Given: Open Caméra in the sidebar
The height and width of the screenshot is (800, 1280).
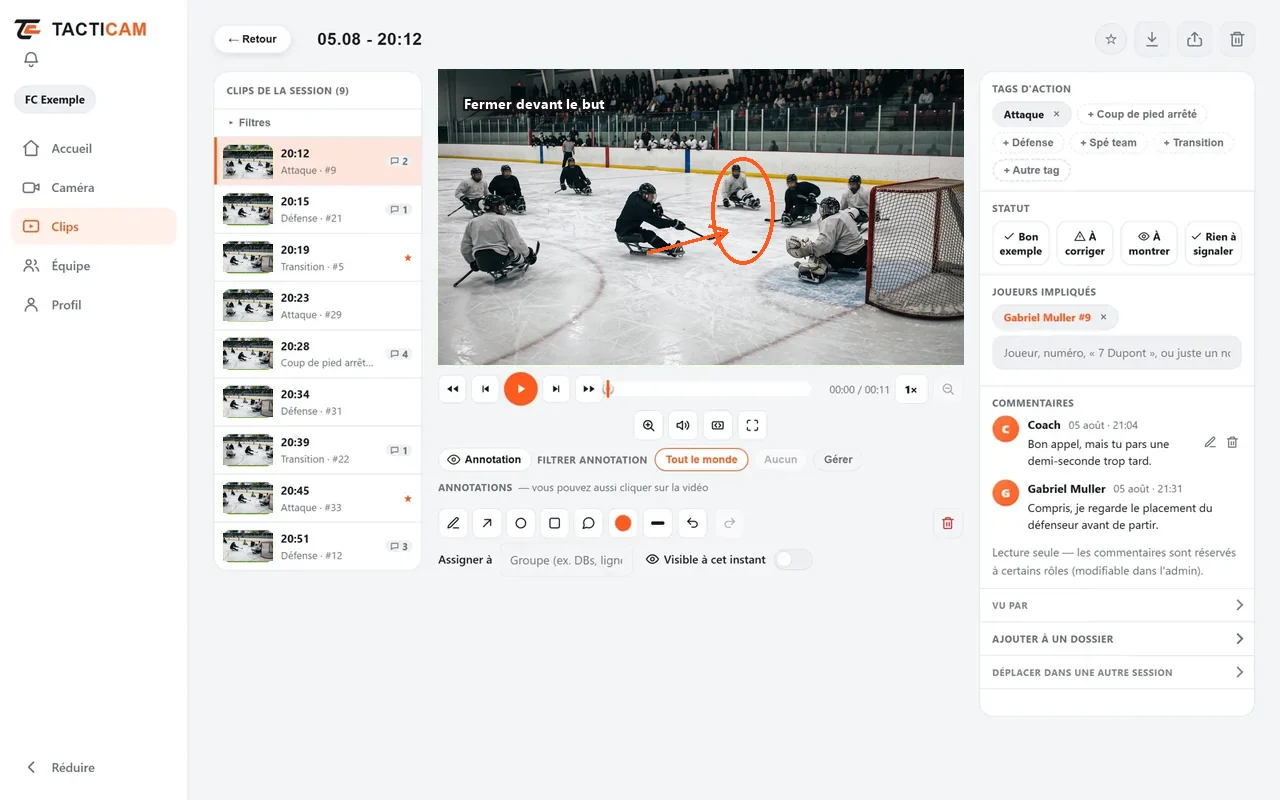Looking at the screenshot, I should coord(94,188).
